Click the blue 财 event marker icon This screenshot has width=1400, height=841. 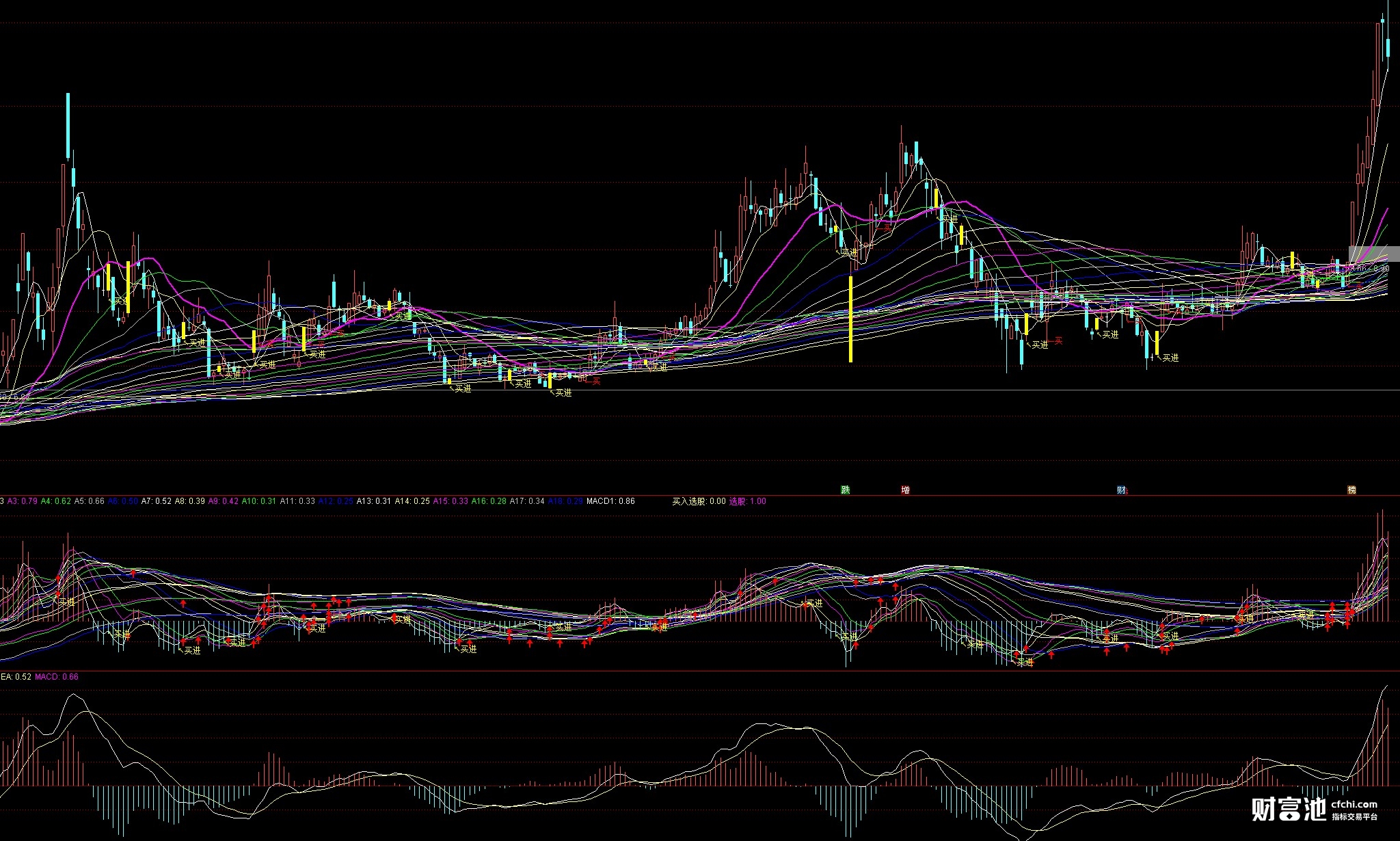[x=1122, y=490]
